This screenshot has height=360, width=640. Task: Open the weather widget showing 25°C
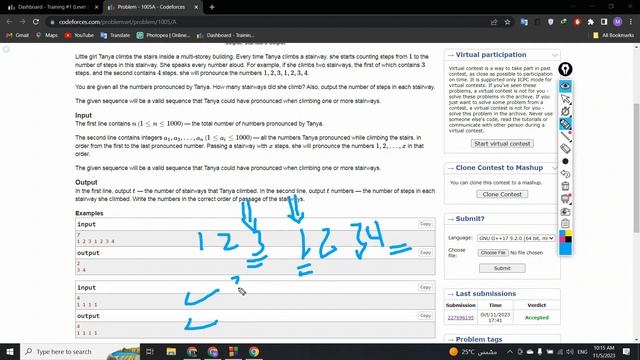pos(473,351)
